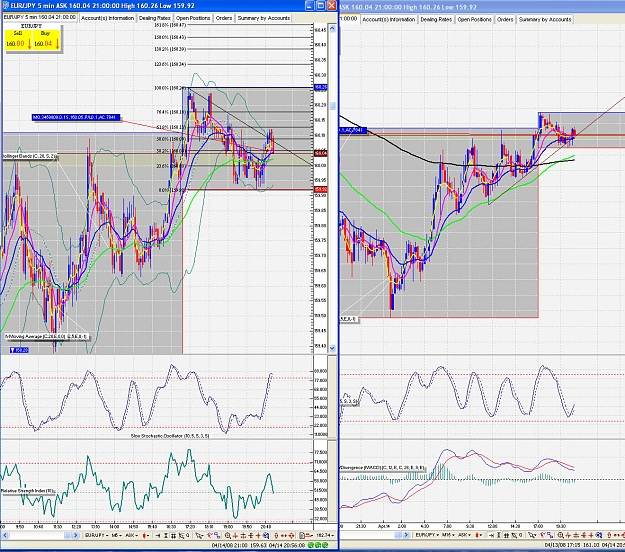Open the ASK price type dropdown in left toolbar
This screenshot has width=625, height=552.
(132, 535)
